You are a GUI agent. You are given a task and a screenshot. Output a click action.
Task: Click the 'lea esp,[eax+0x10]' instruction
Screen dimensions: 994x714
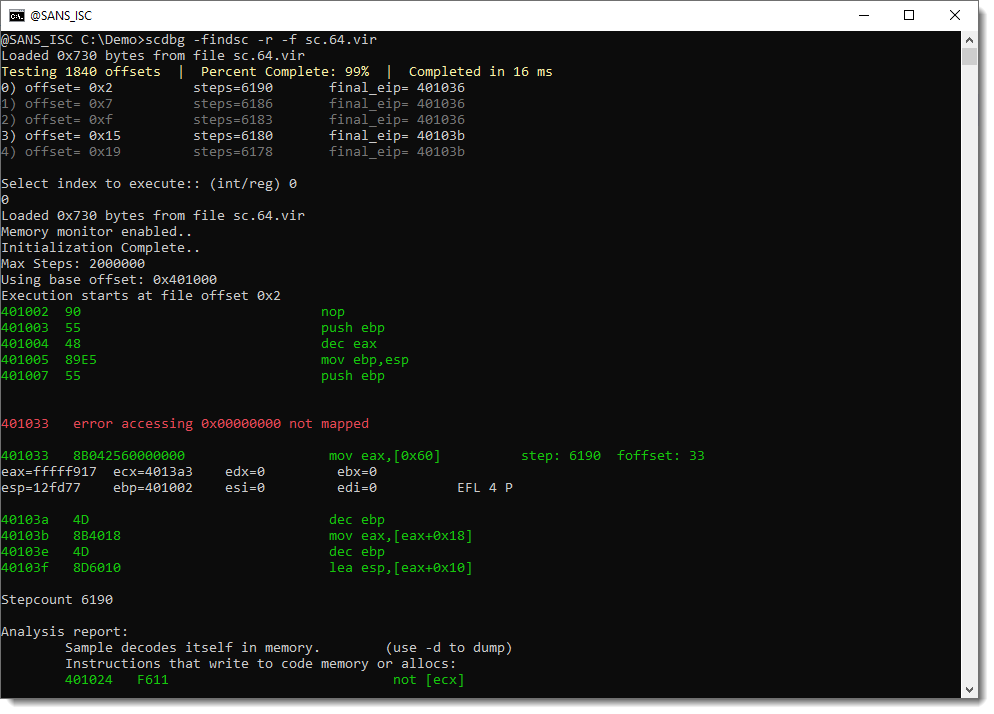click(x=400, y=568)
